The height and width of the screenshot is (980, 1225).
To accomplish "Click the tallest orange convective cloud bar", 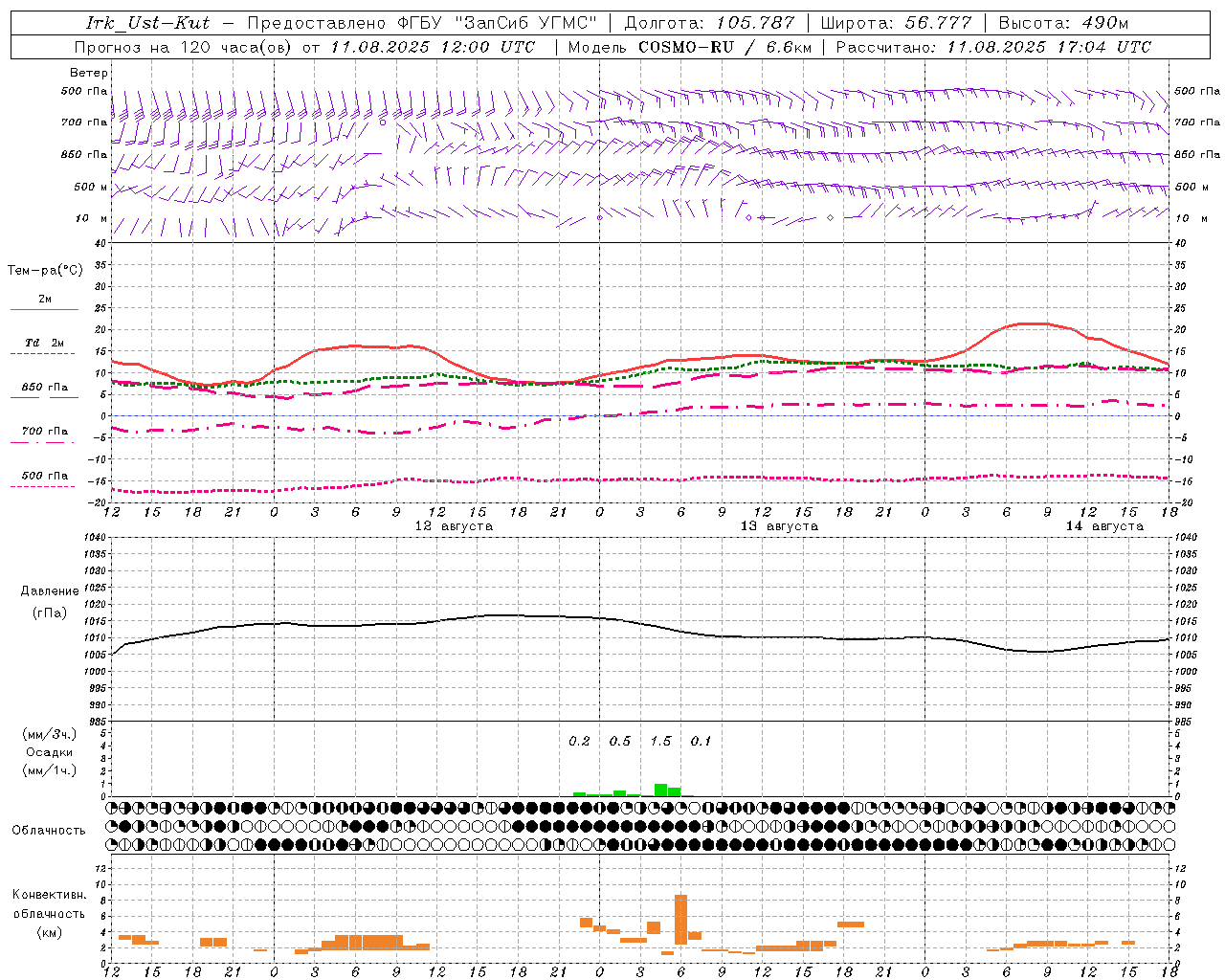I will pos(680,920).
